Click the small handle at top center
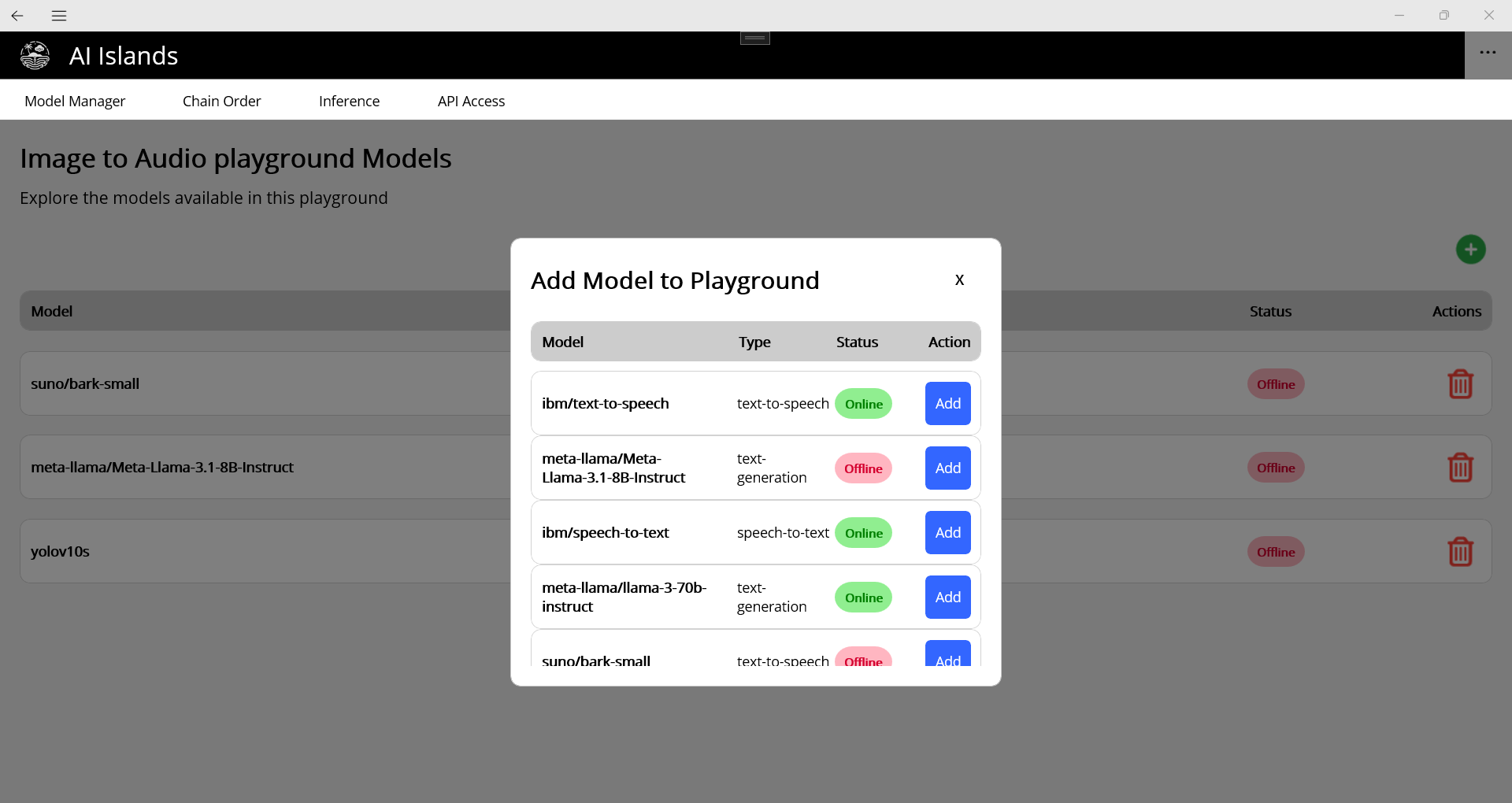The image size is (1512, 803). point(754,38)
